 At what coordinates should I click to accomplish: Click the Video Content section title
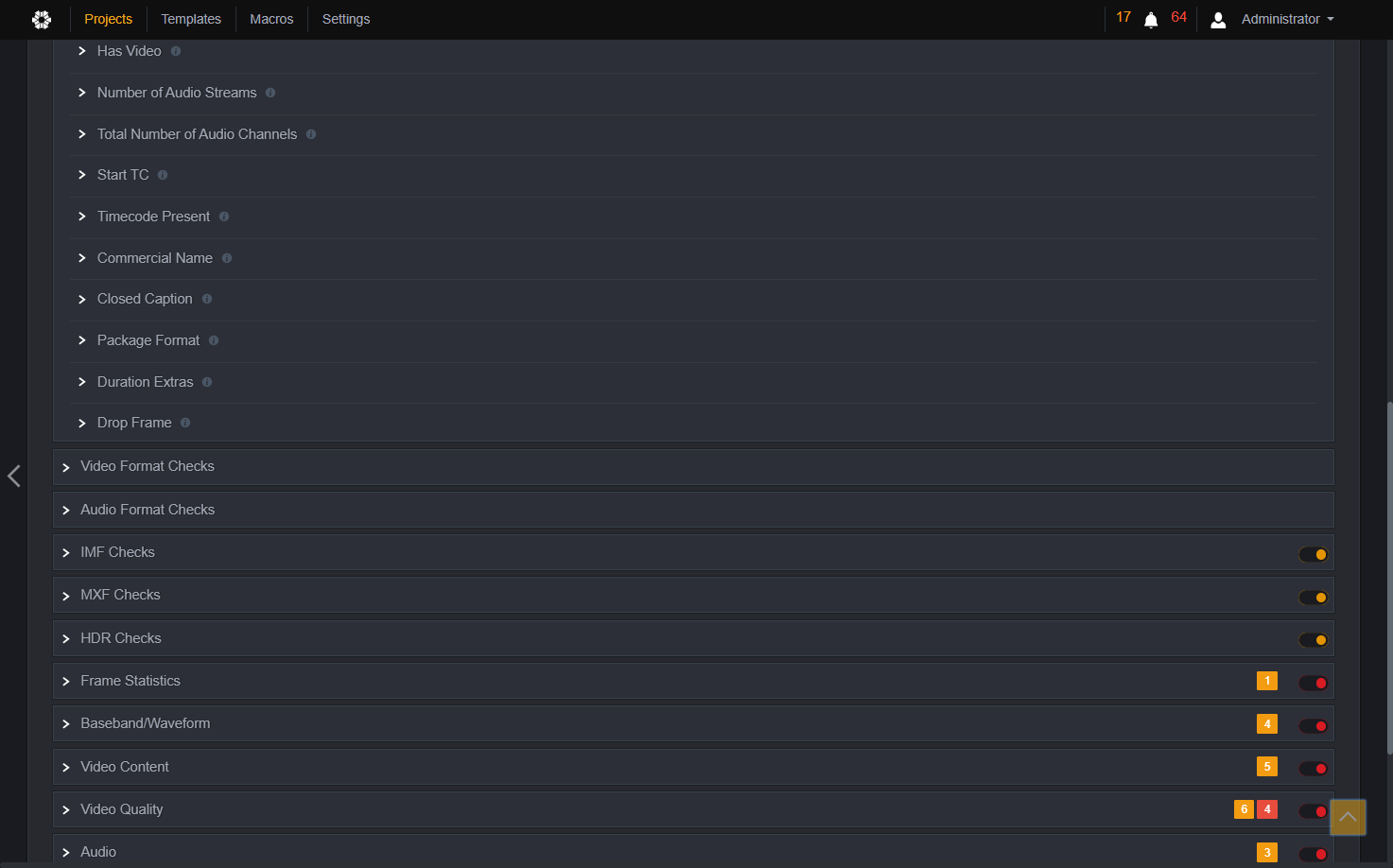(x=125, y=767)
